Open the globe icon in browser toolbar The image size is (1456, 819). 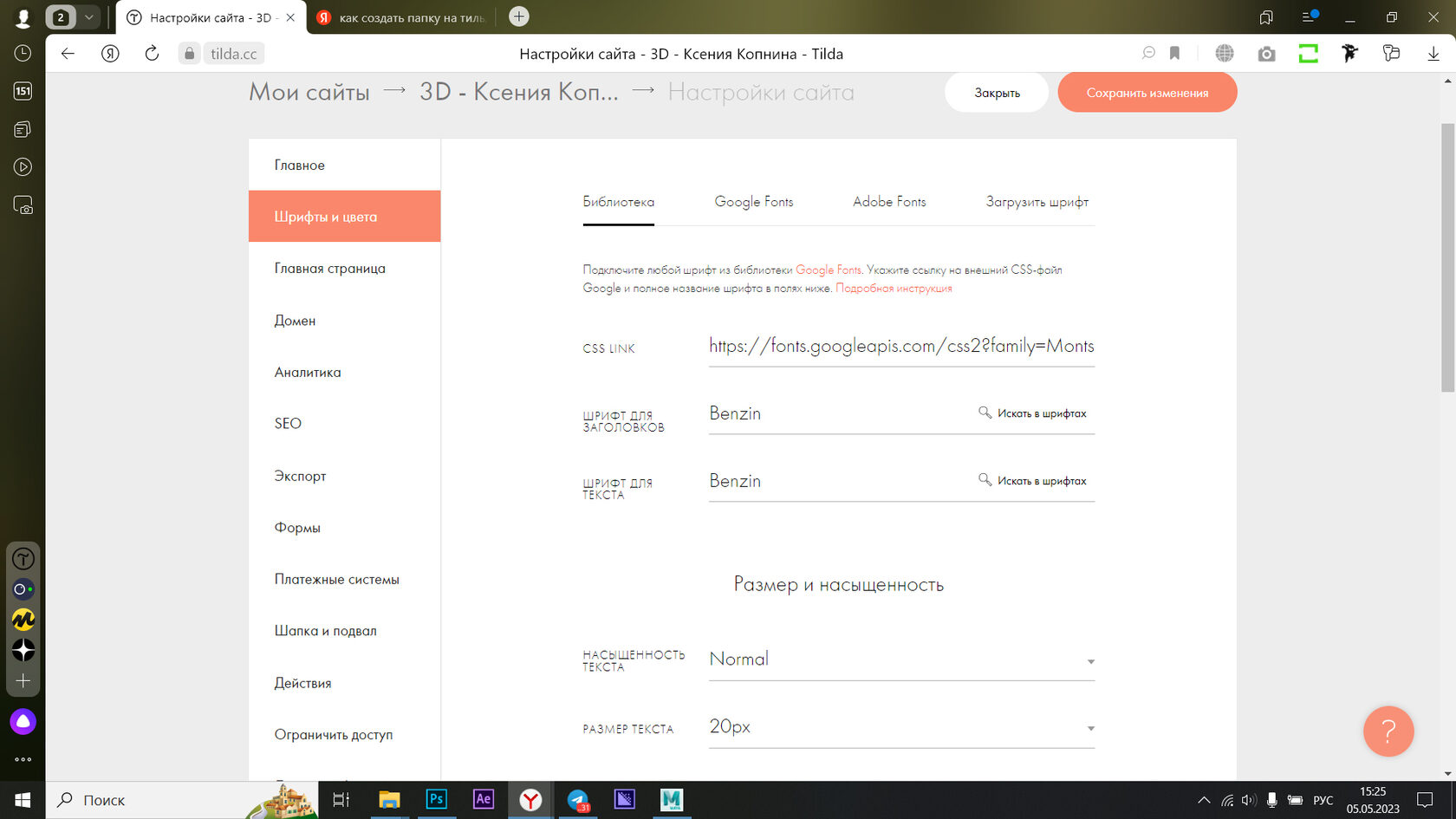click(1224, 54)
